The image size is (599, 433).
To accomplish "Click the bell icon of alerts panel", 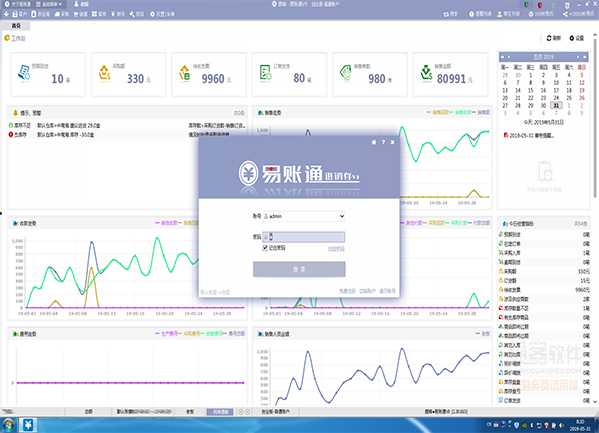I will [x=16, y=113].
